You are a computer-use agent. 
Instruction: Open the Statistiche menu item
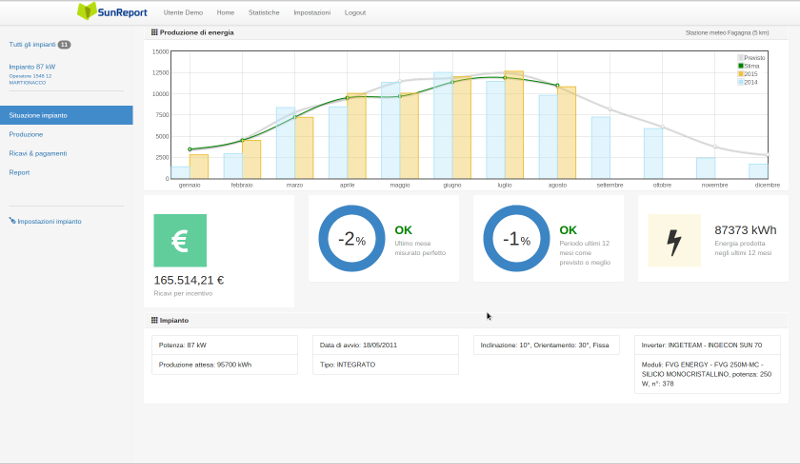tap(264, 12)
